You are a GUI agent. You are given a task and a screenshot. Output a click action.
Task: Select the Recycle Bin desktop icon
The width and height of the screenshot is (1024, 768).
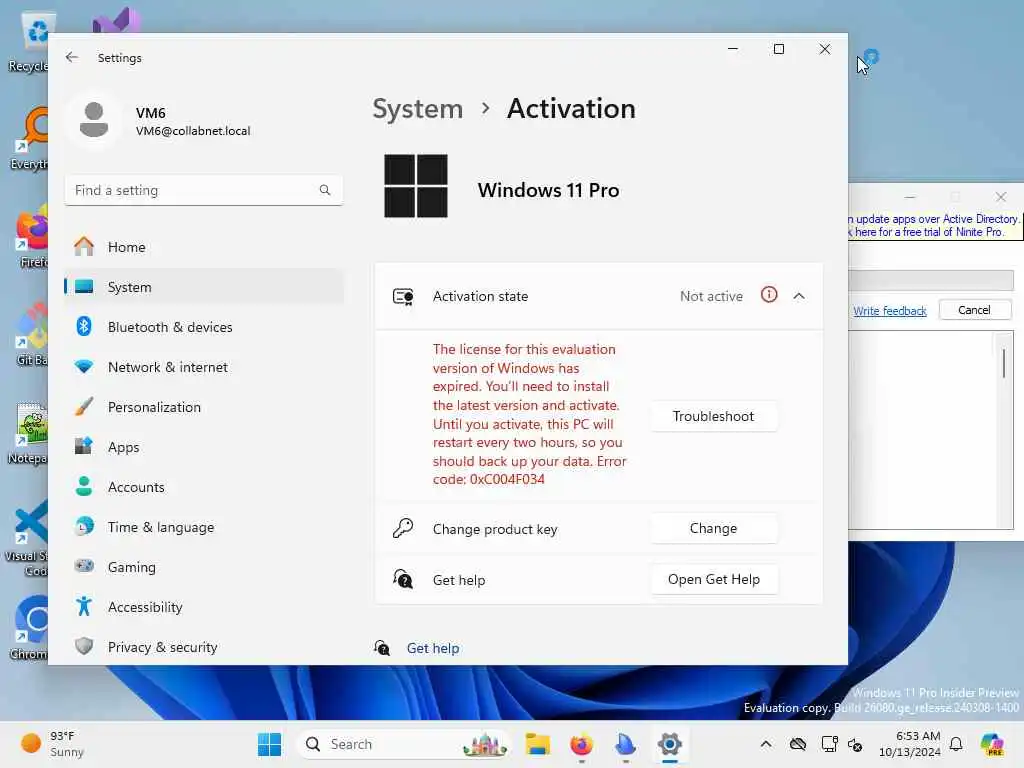(x=30, y=40)
